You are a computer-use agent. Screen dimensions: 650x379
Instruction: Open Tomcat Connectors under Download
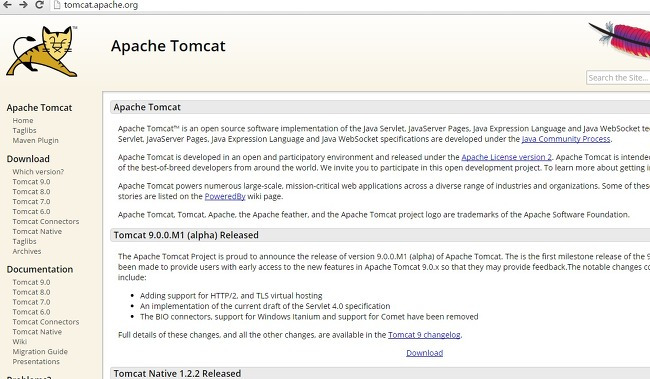[46, 221]
